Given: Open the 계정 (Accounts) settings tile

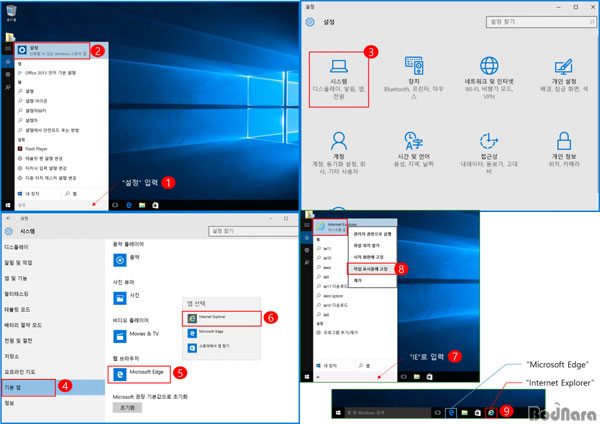Looking at the screenshot, I should [341, 148].
